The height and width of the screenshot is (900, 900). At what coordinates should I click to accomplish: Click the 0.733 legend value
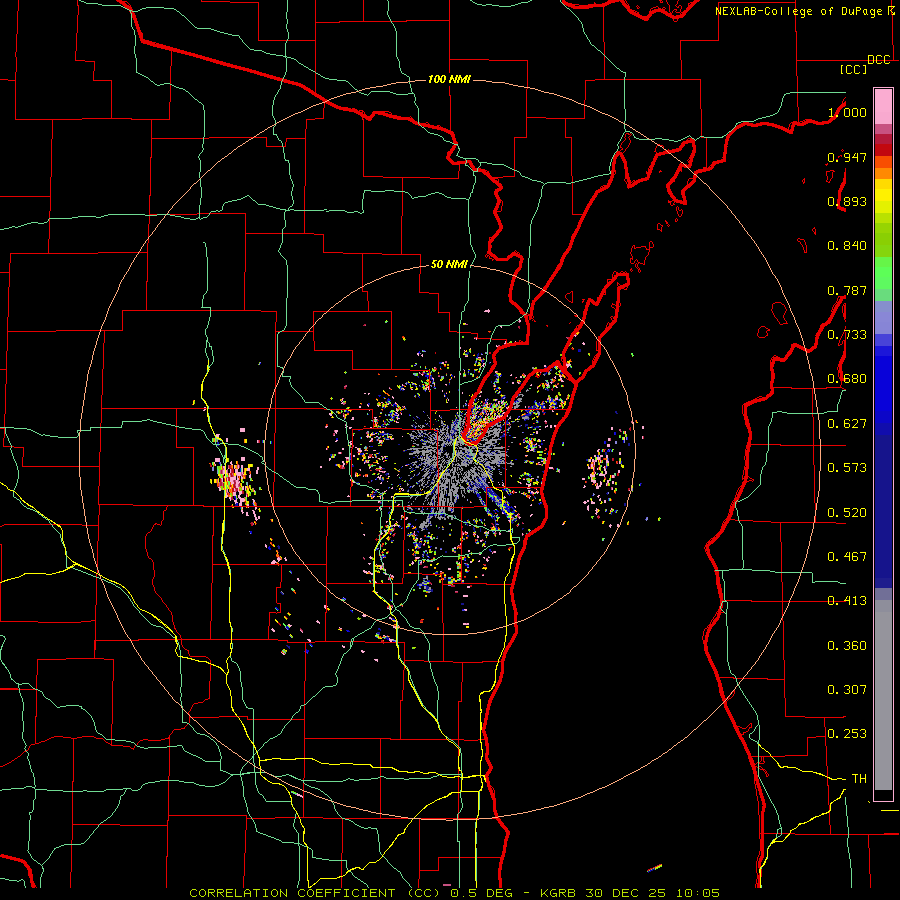click(x=847, y=335)
